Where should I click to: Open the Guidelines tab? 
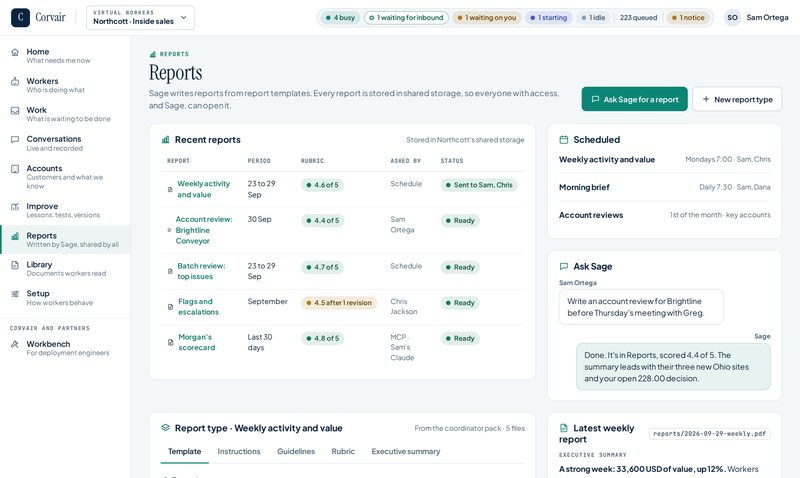click(296, 451)
